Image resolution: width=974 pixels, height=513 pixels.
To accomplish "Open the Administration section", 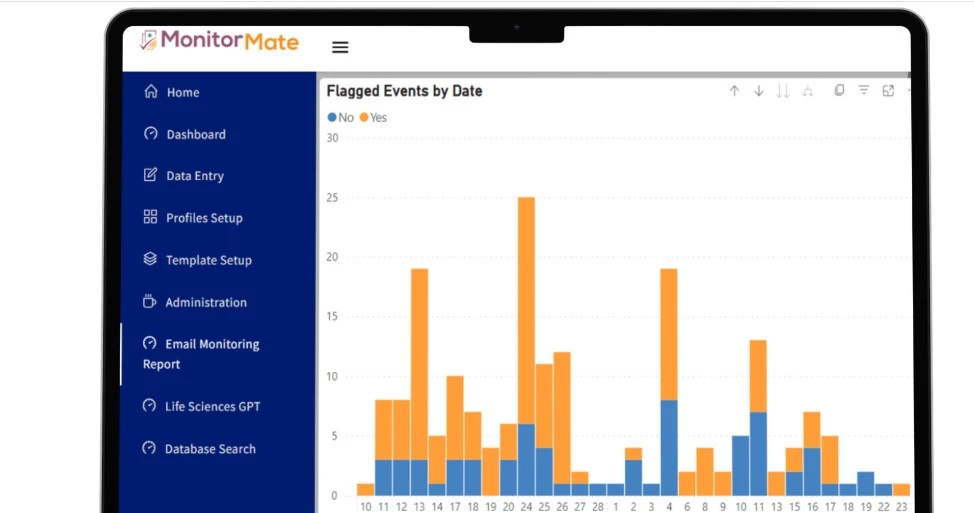I will pos(205,302).
